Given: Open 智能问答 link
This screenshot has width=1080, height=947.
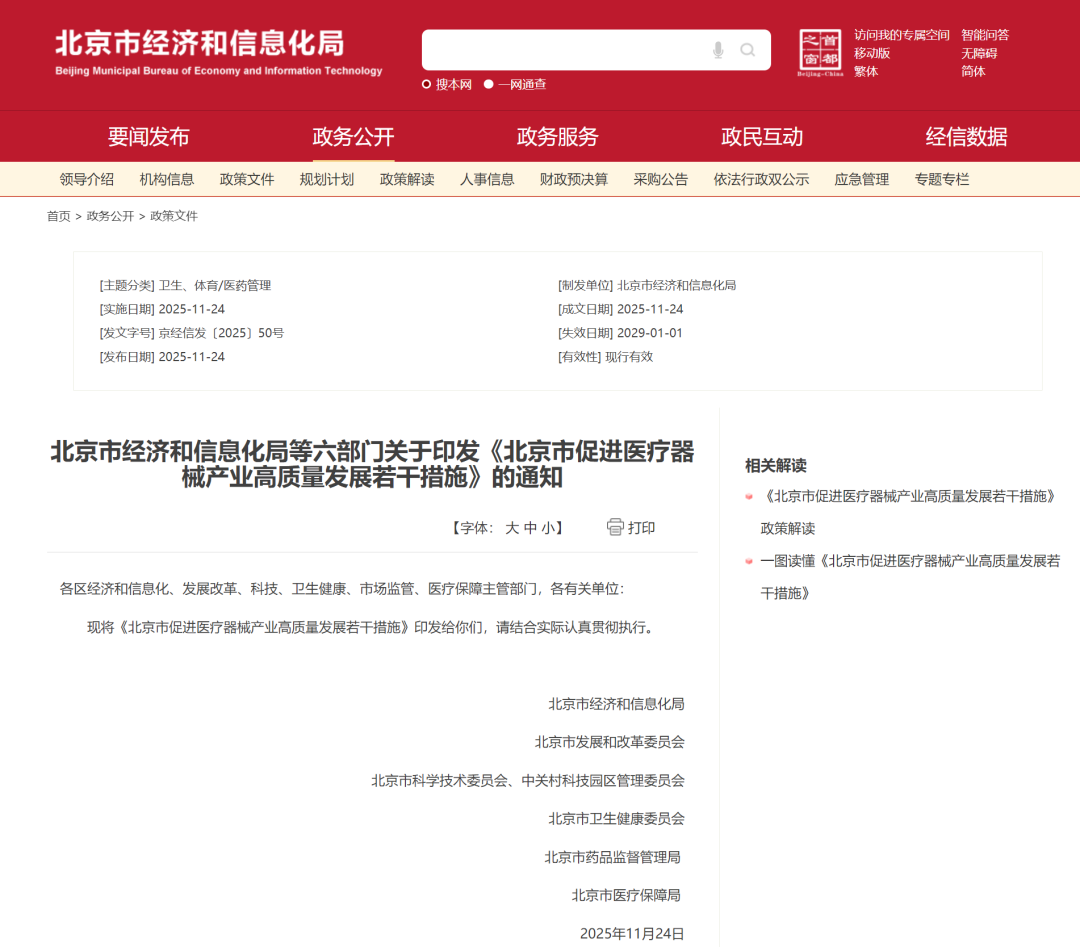Looking at the screenshot, I should click(x=985, y=35).
